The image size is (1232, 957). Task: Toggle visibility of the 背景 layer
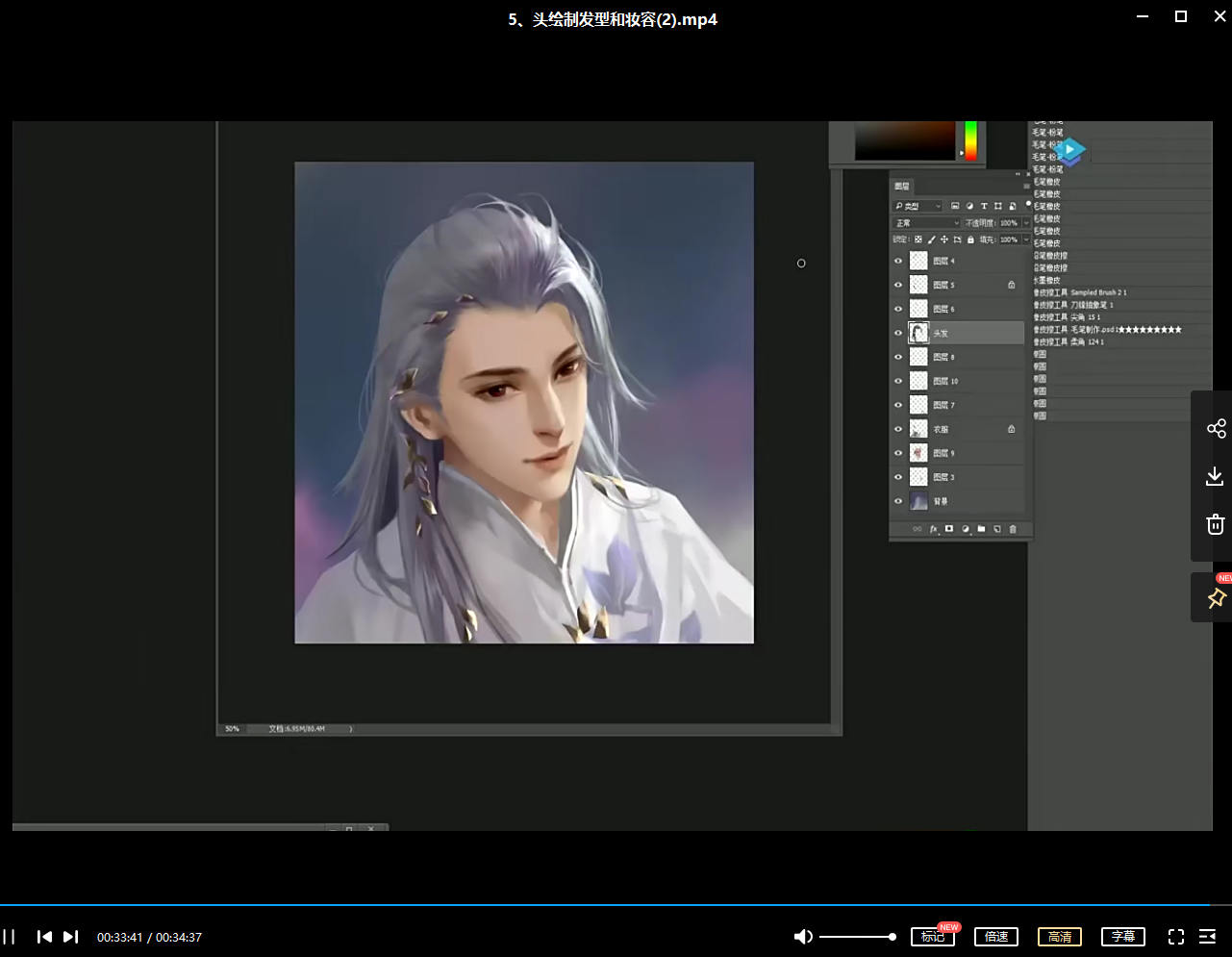pos(898,501)
